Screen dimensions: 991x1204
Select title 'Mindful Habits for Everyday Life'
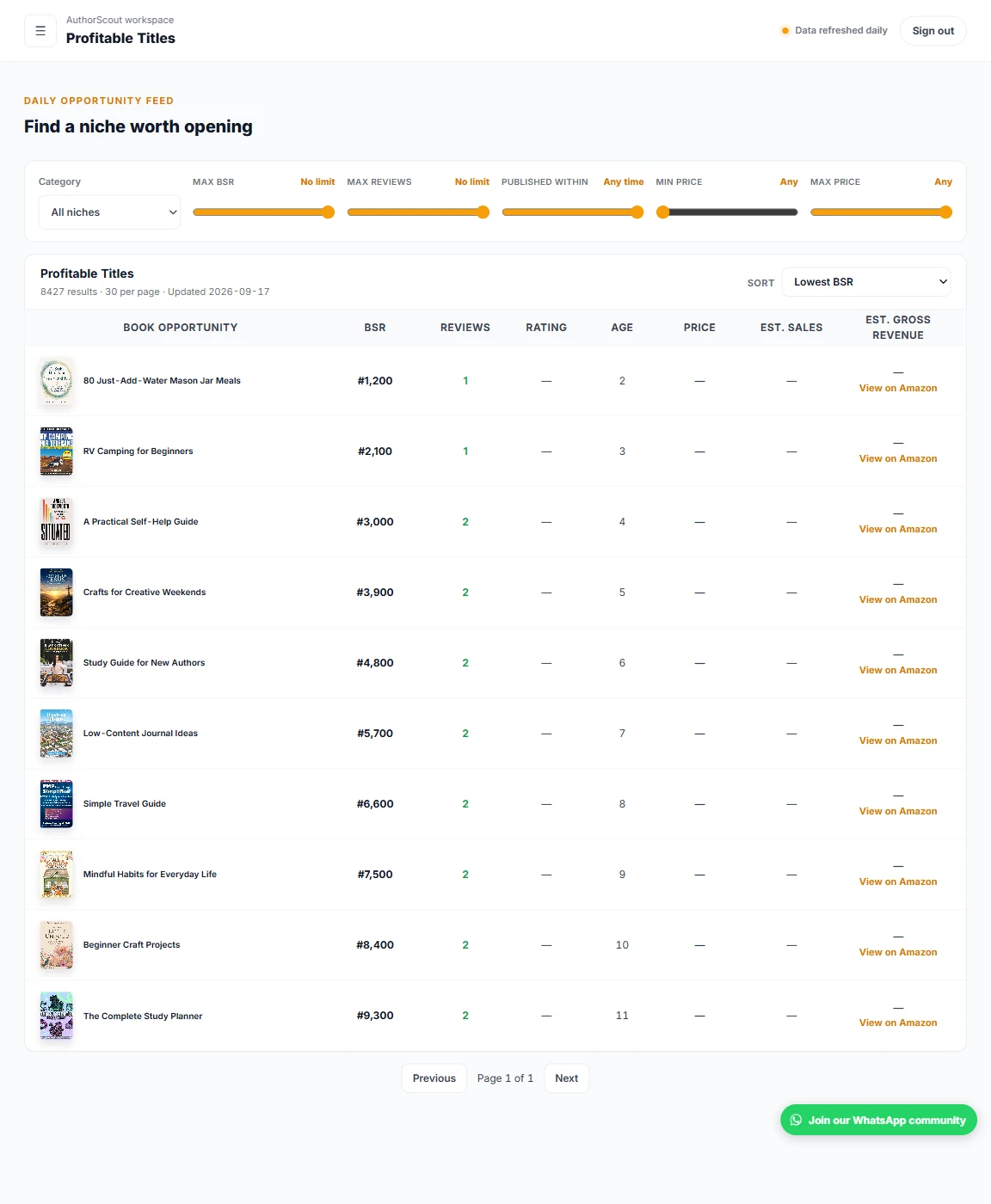pyautogui.click(x=150, y=875)
